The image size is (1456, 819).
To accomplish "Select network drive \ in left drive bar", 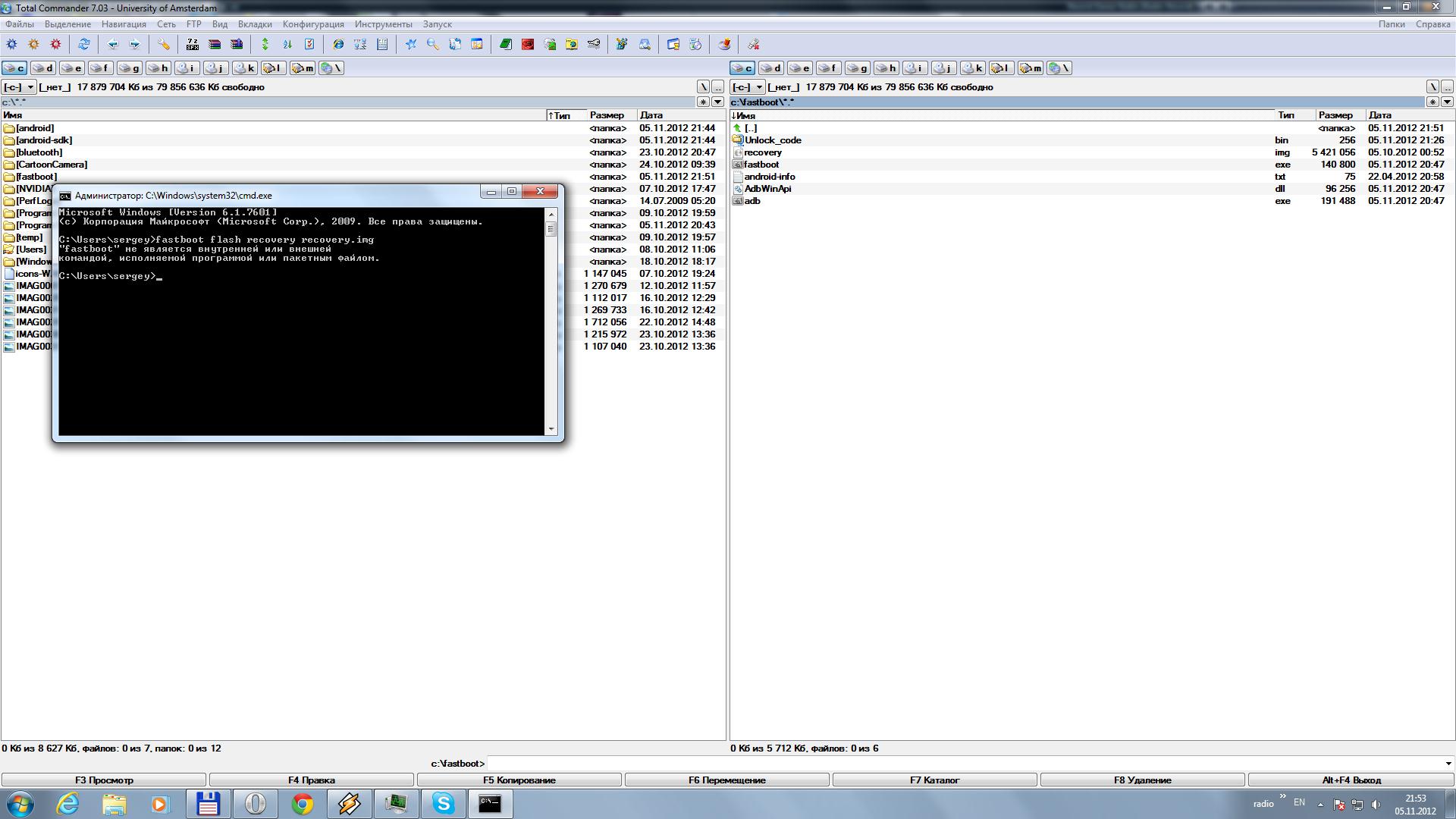I will (331, 68).
